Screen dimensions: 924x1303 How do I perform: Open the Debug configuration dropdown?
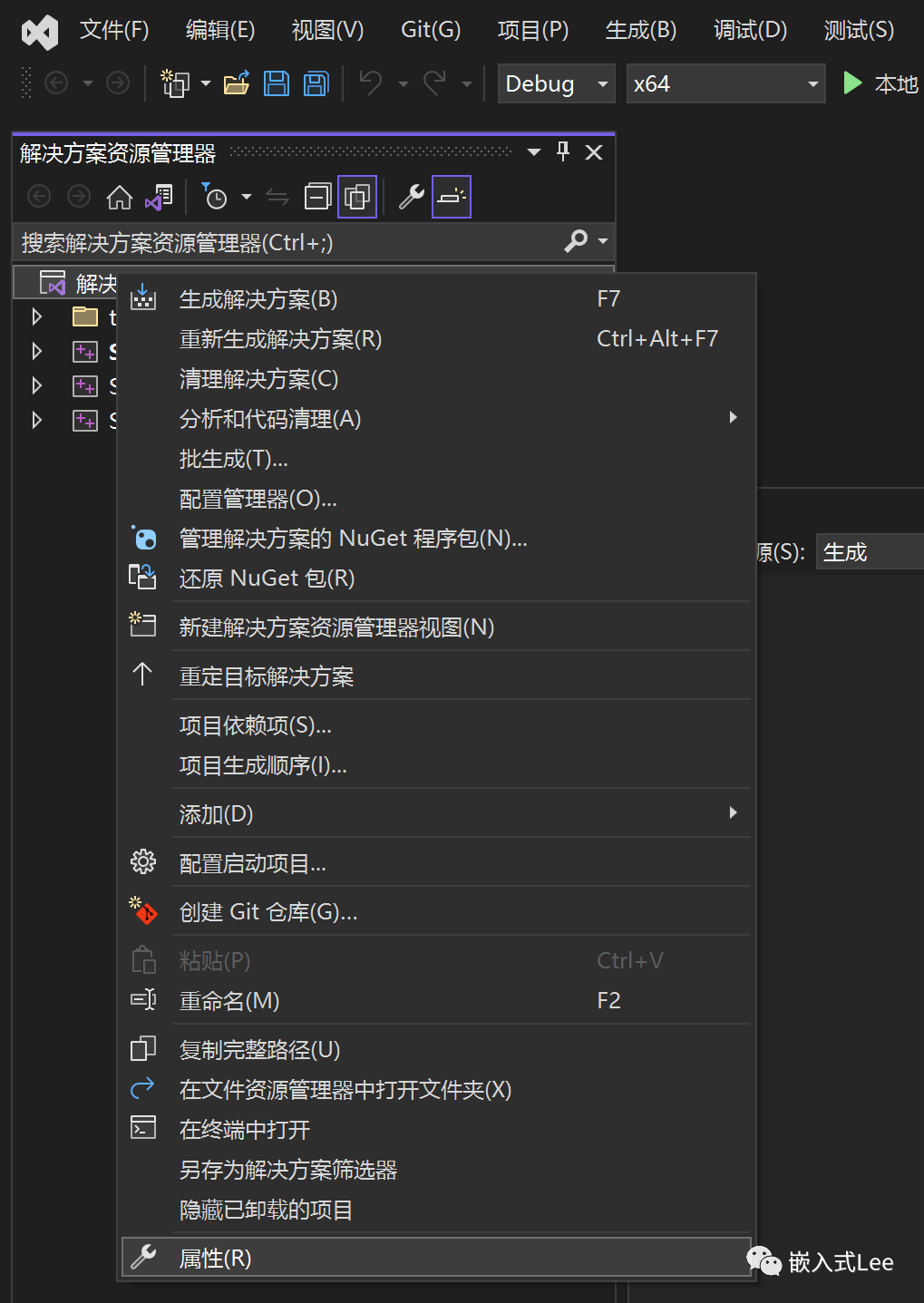coord(602,83)
